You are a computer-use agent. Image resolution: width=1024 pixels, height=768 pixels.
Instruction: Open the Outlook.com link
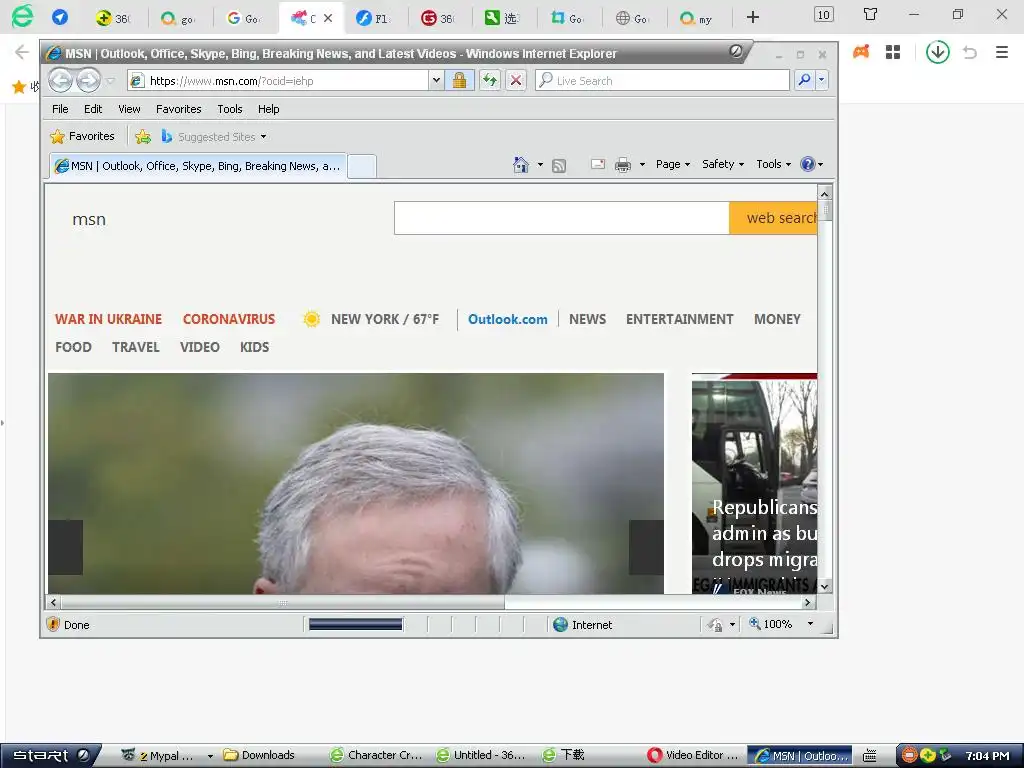point(507,319)
